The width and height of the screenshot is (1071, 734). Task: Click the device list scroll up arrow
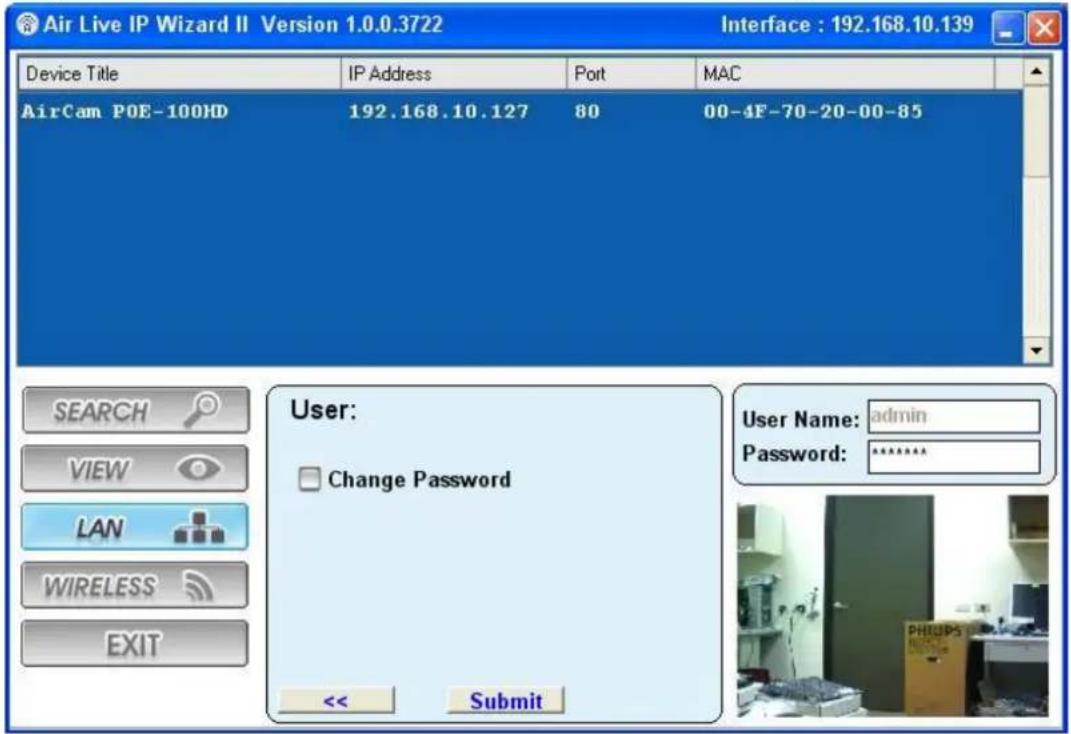pyautogui.click(x=1036, y=72)
